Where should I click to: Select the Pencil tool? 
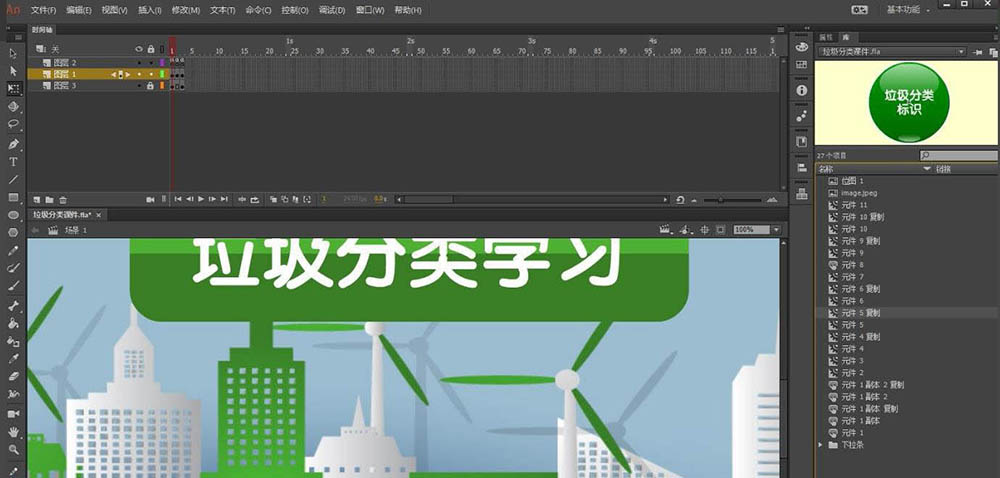tap(13, 251)
